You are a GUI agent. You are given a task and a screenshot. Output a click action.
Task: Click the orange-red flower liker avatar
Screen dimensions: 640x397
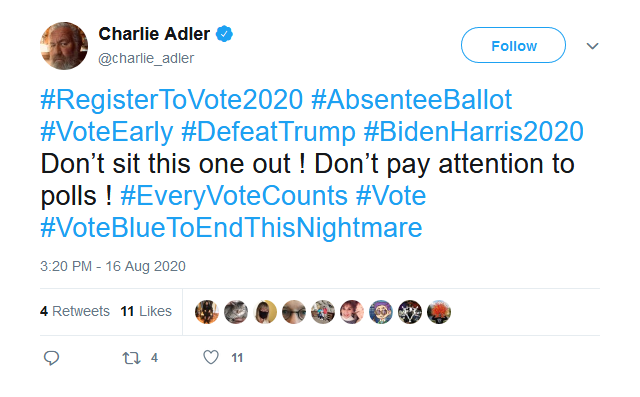click(x=439, y=312)
